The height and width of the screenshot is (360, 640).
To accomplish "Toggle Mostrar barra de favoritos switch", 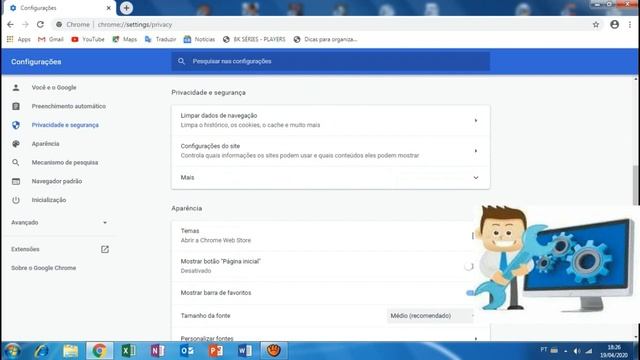I will coord(469,293).
